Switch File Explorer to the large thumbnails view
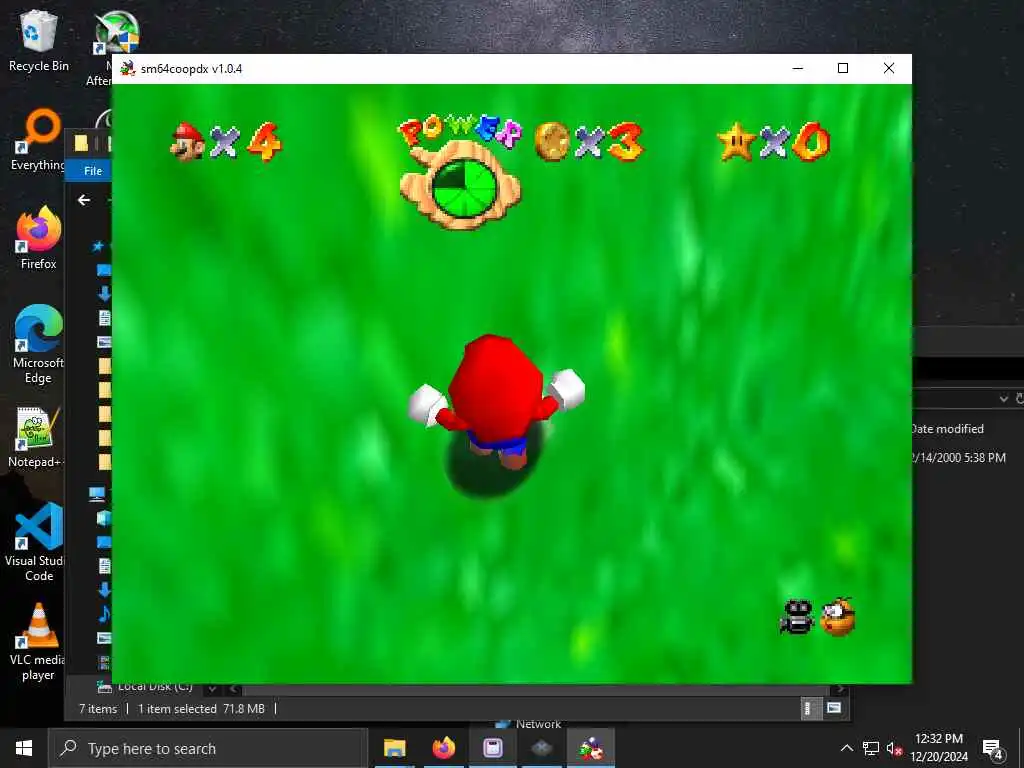1024x768 pixels. tap(834, 709)
